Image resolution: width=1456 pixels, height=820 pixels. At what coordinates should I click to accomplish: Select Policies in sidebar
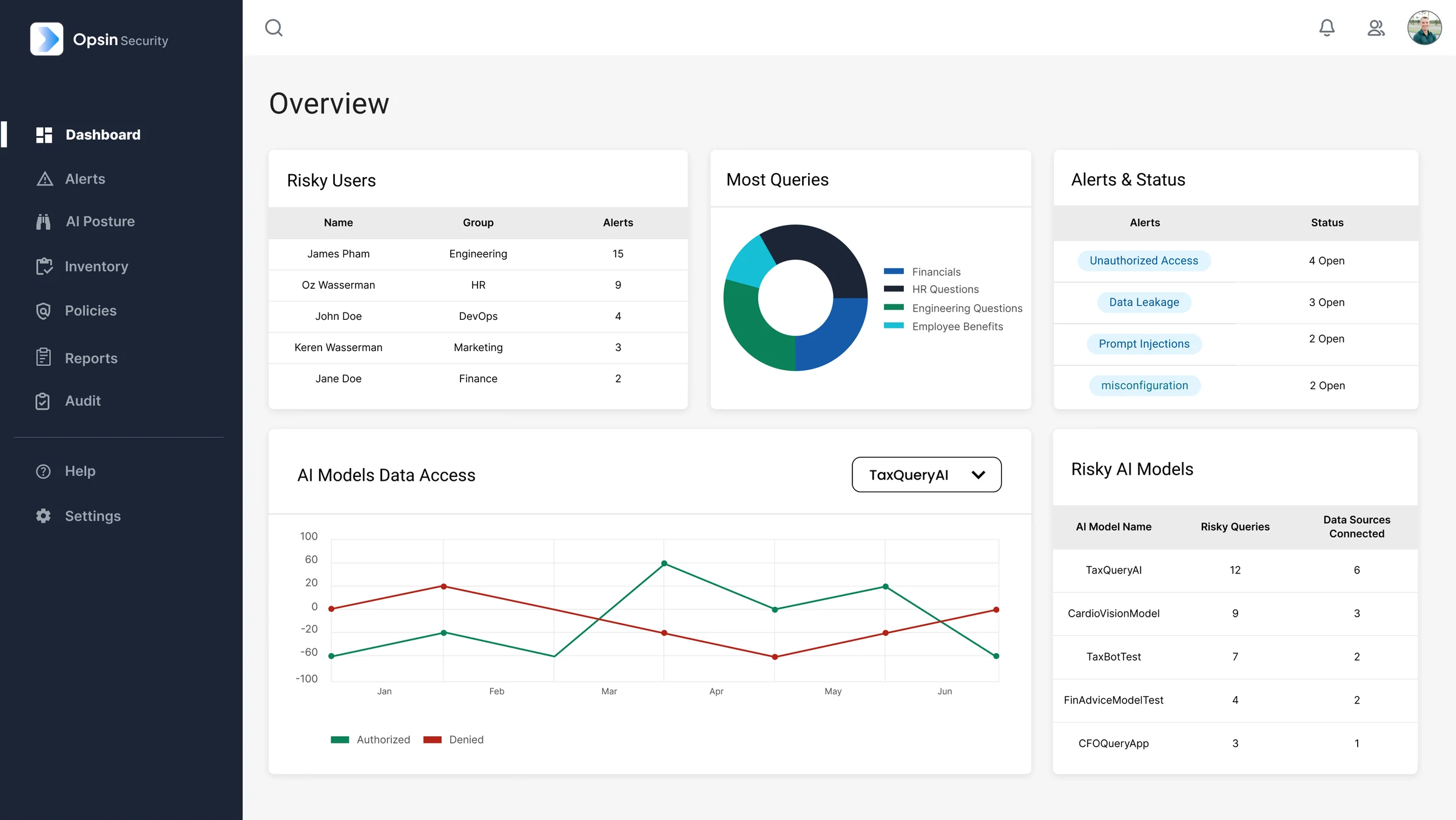(90, 311)
